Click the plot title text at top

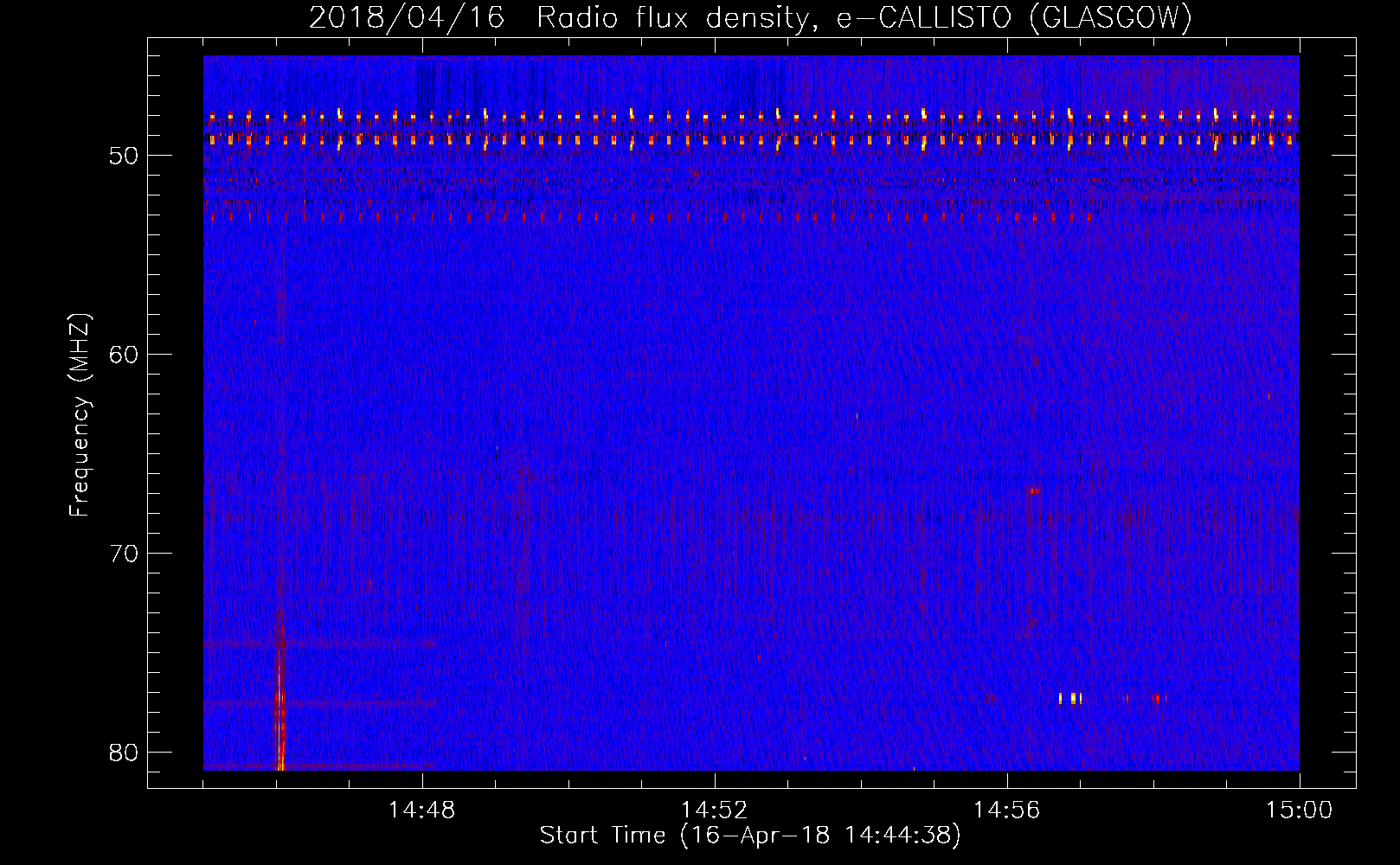click(x=750, y=18)
